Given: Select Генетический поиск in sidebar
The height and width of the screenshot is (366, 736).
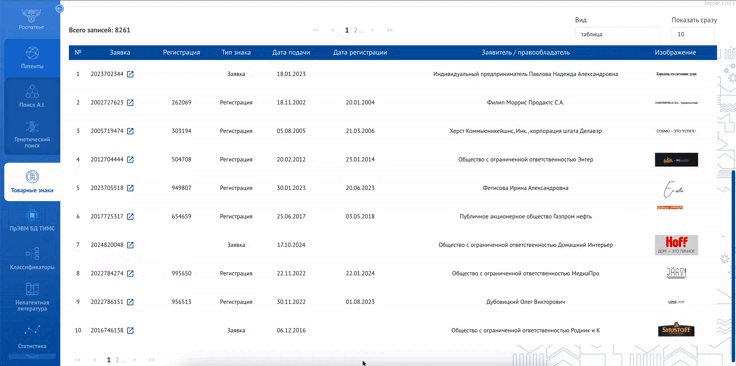Looking at the screenshot, I should click(32, 135).
